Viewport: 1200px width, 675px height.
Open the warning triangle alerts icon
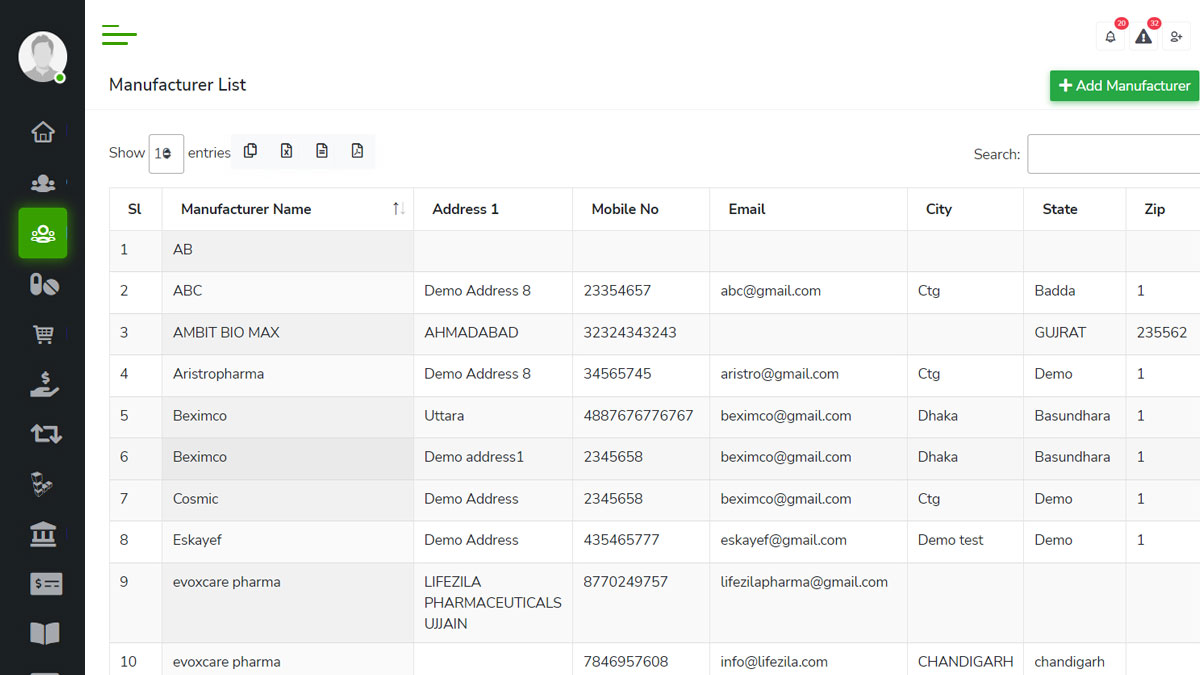[1143, 37]
